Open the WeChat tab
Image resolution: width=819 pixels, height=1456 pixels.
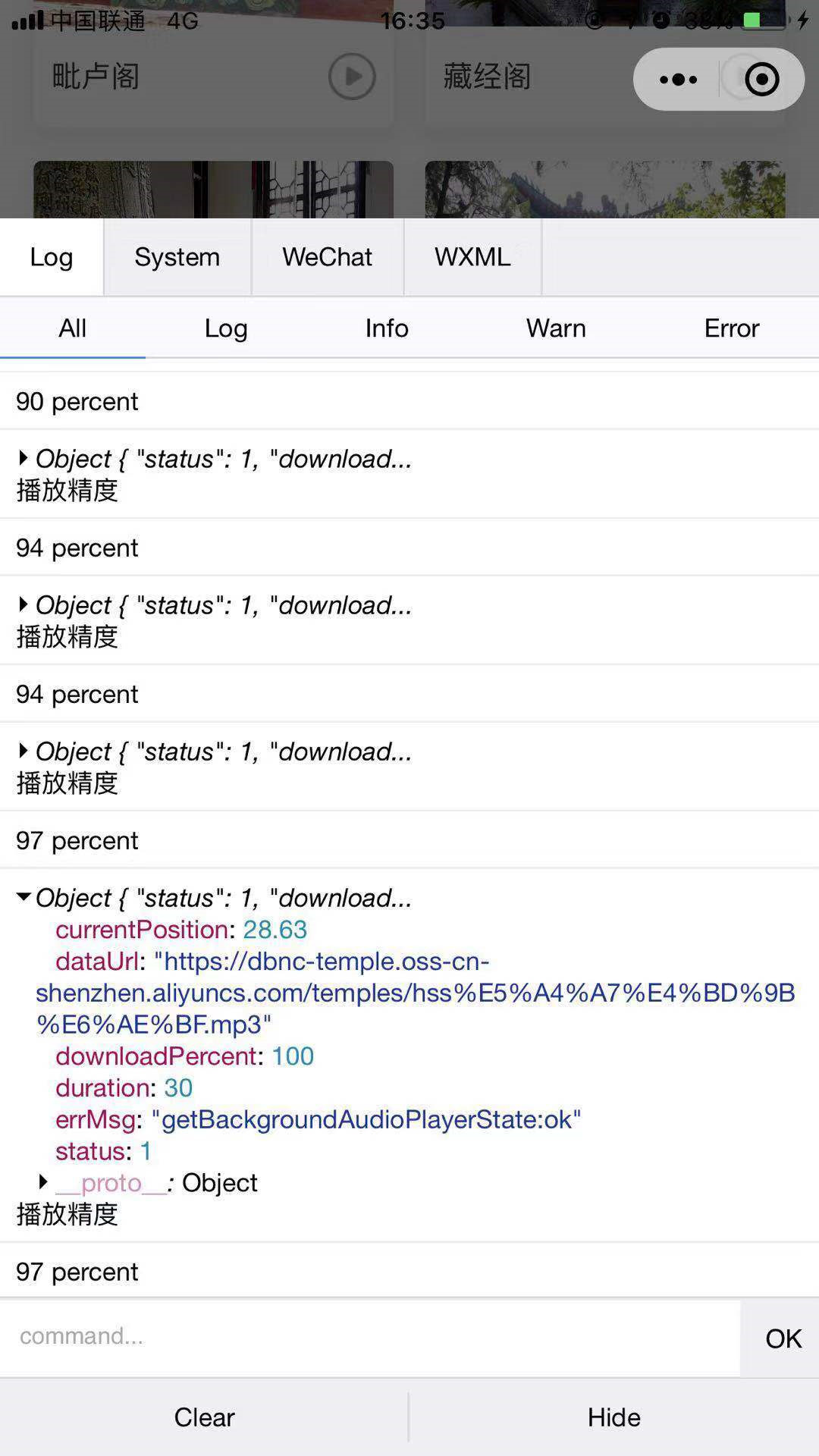coord(327,257)
